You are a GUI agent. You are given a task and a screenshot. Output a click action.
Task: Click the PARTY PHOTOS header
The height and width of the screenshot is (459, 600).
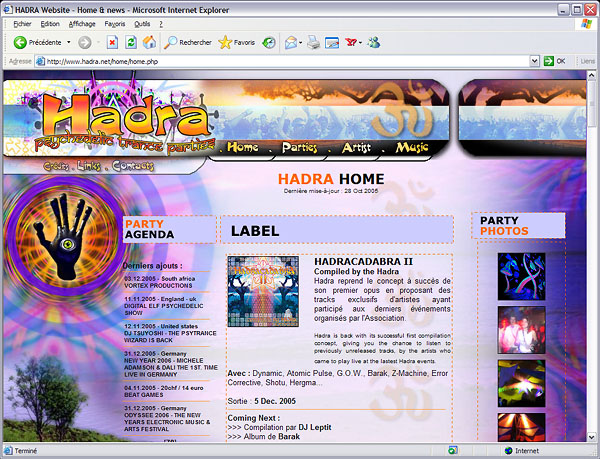click(518, 226)
